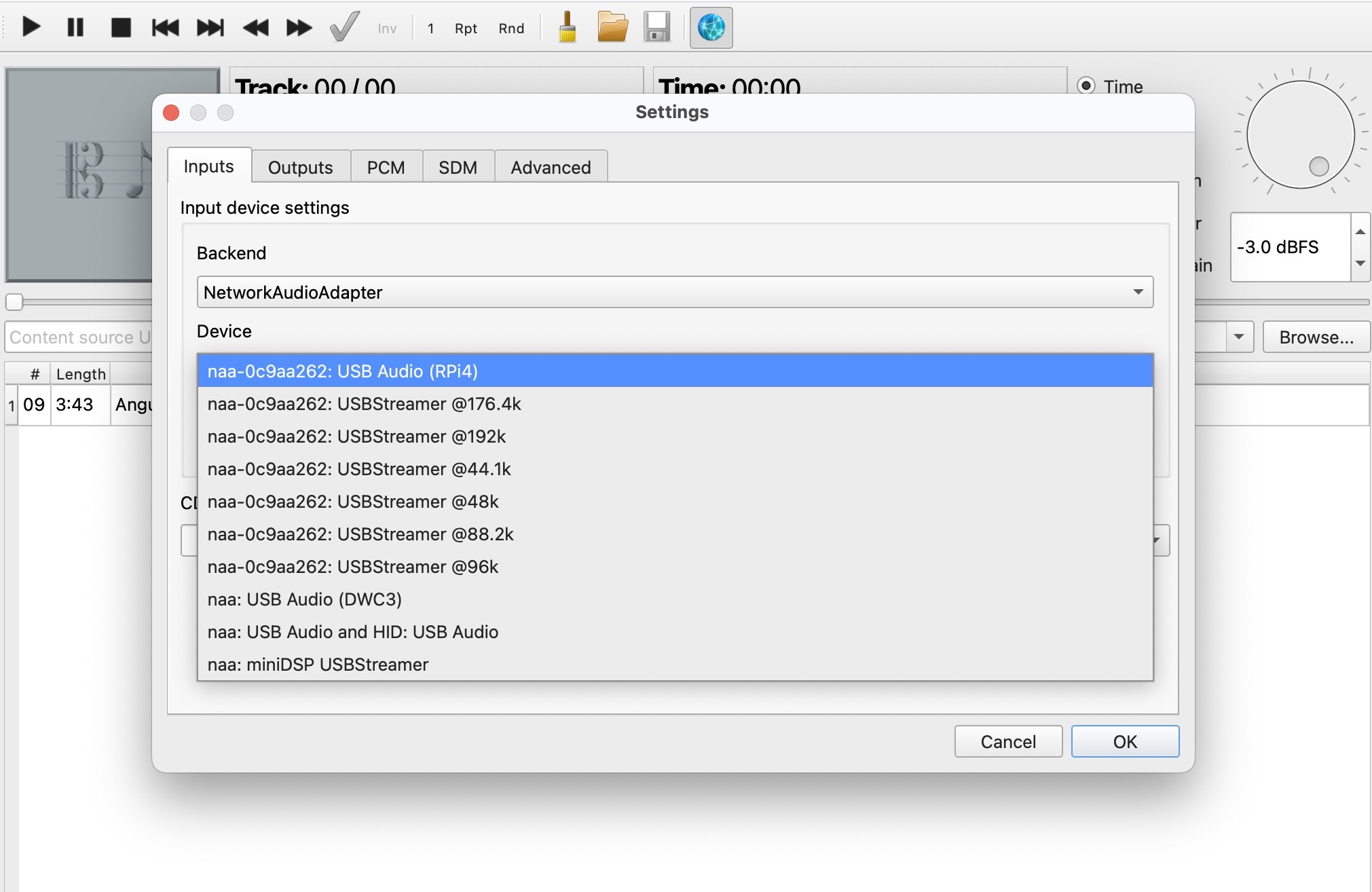Choose naa-0c9aa262: USBStreamer @176.4k
Viewport: 1372px width, 892px height.
click(x=675, y=404)
